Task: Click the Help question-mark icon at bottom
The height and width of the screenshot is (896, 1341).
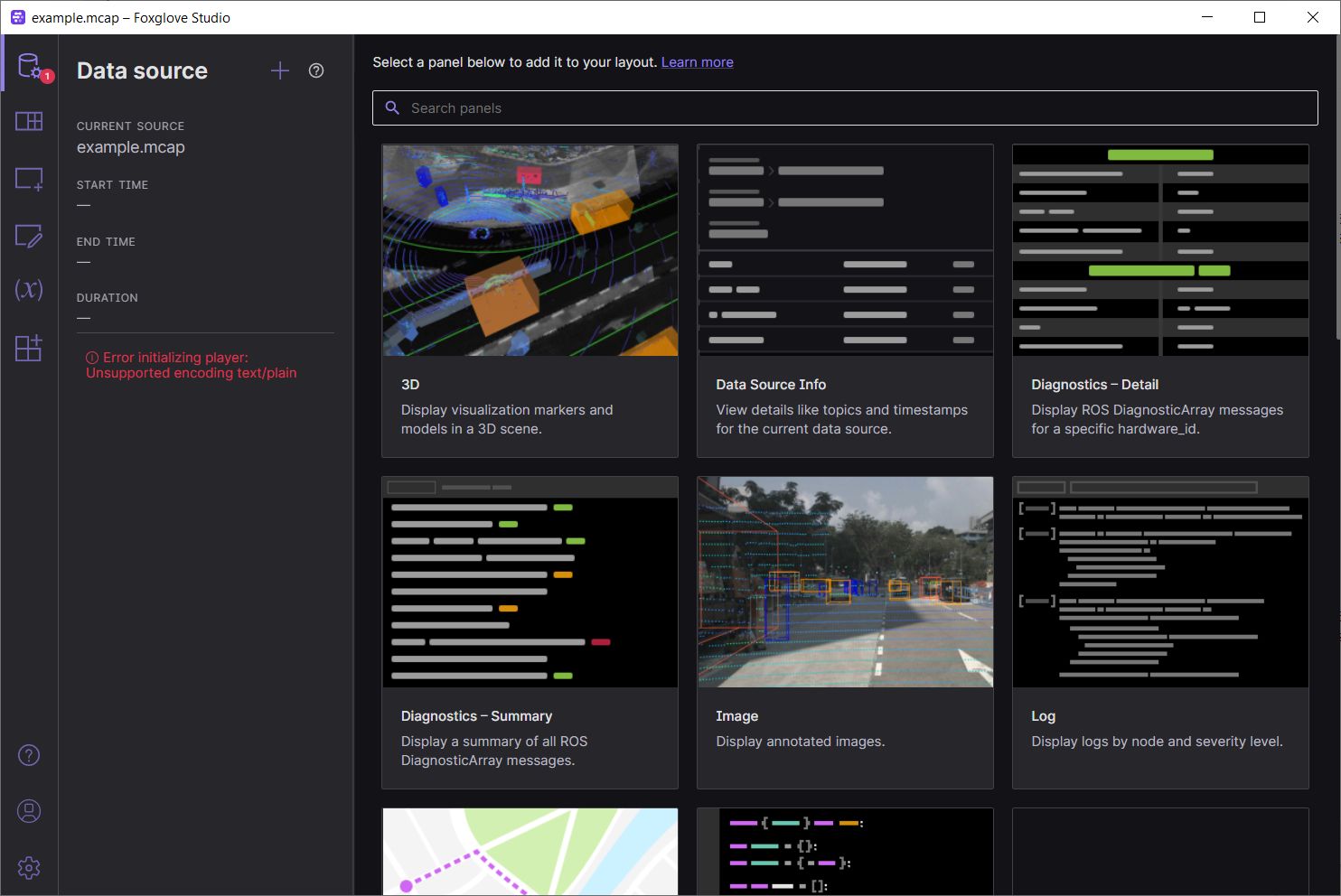Action: point(29,755)
